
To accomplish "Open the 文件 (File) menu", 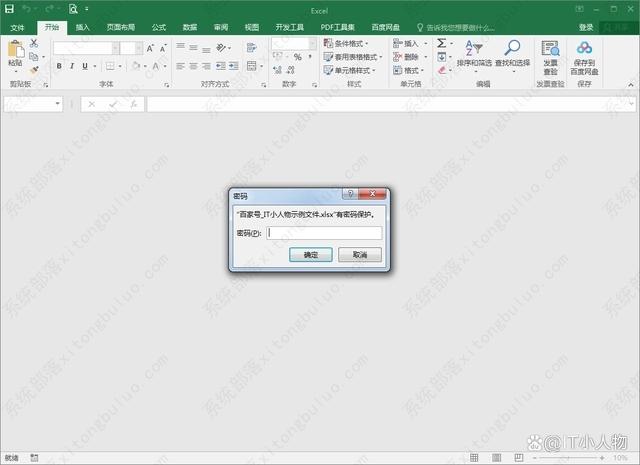I will pos(17,27).
